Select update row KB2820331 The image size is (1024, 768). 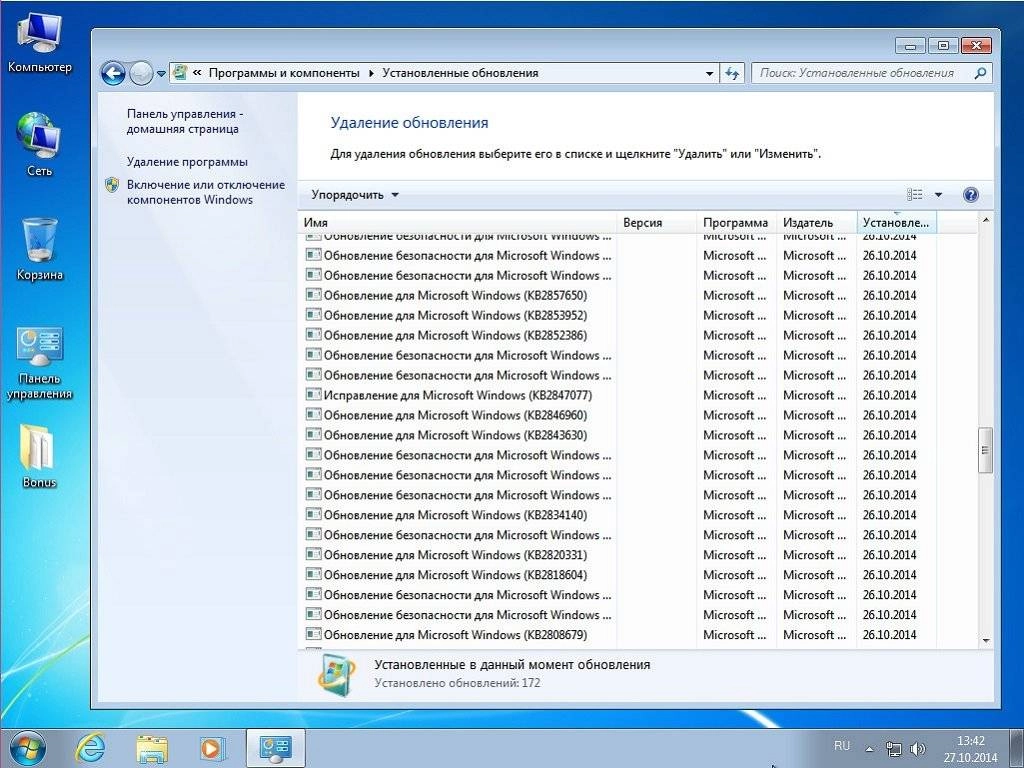tap(620, 555)
